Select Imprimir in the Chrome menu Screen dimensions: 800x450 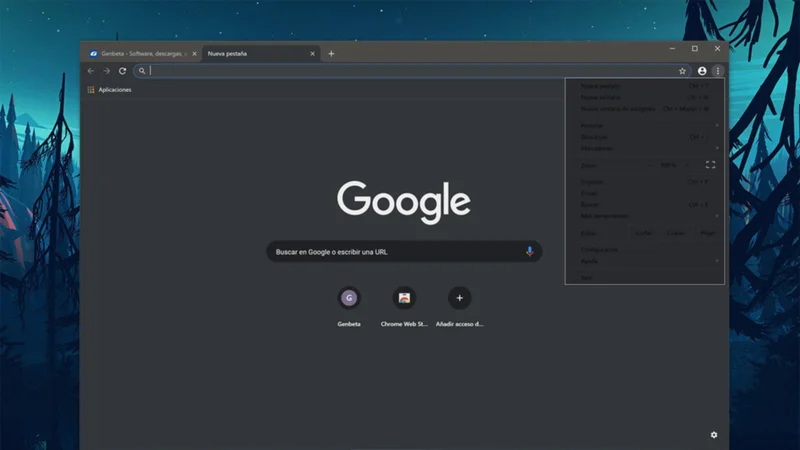coord(644,182)
